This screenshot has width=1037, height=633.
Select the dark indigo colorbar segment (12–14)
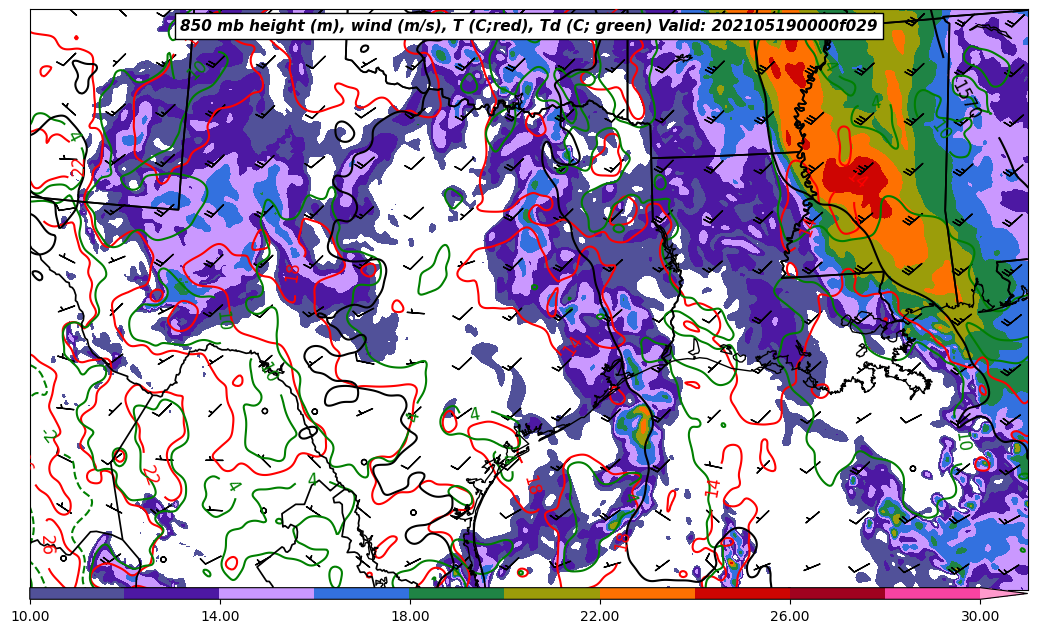[172, 593]
